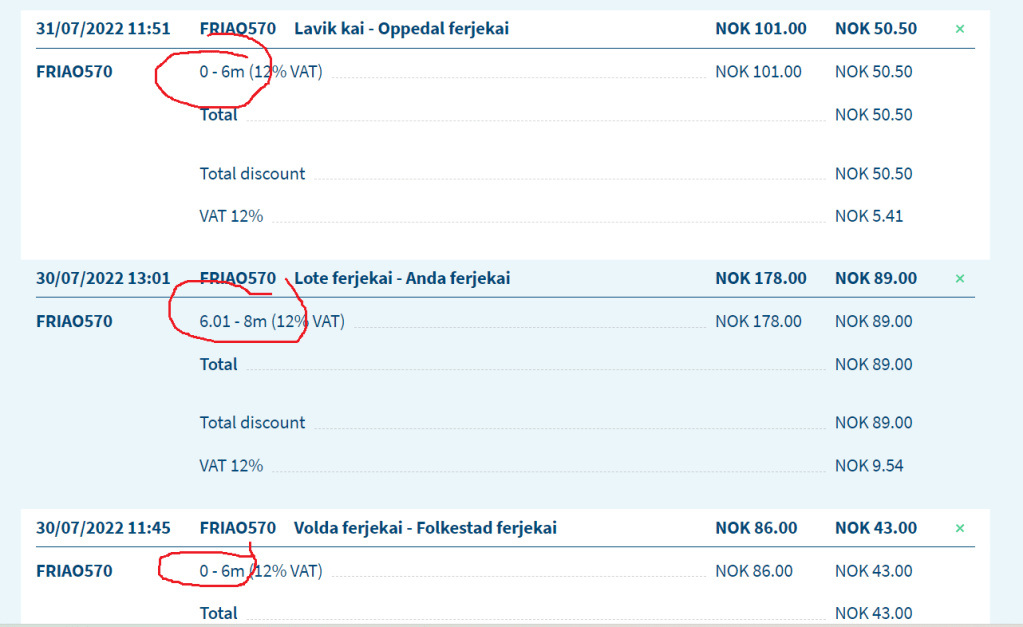Image resolution: width=1023 pixels, height=627 pixels.
Task: Click the × icon on the Lote ferjekai passage
Action: [x=960, y=278]
